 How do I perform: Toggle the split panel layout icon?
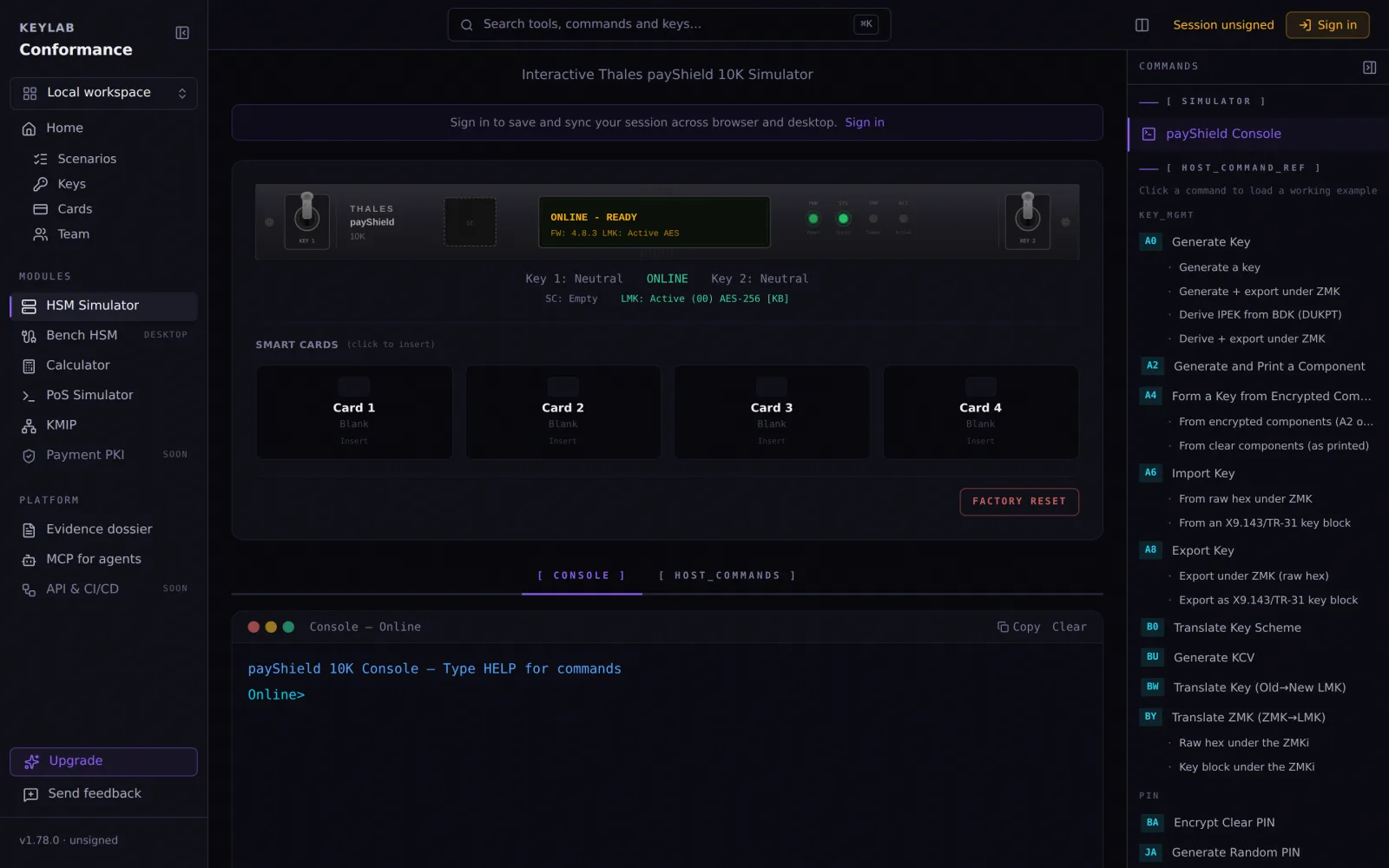pyautogui.click(x=1142, y=25)
